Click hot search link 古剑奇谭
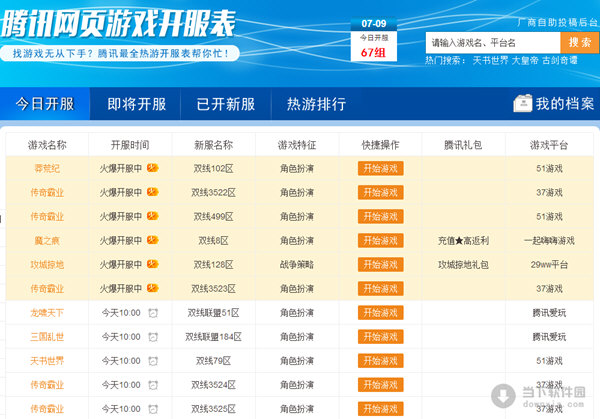The height and width of the screenshot is (419, 600). 559,60
